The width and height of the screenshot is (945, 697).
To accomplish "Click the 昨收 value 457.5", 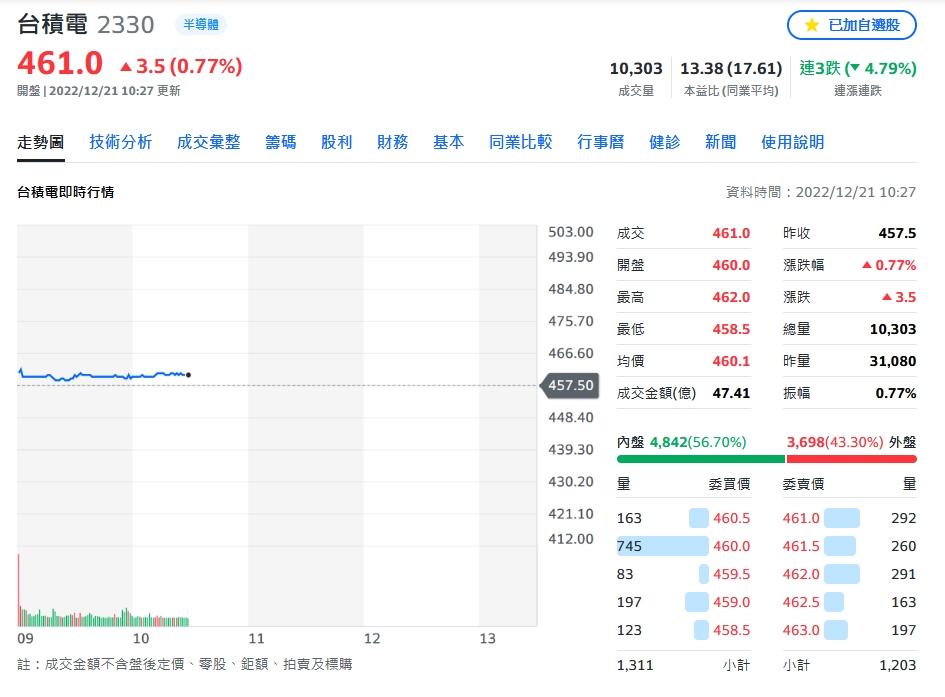I will click(897, 233).
